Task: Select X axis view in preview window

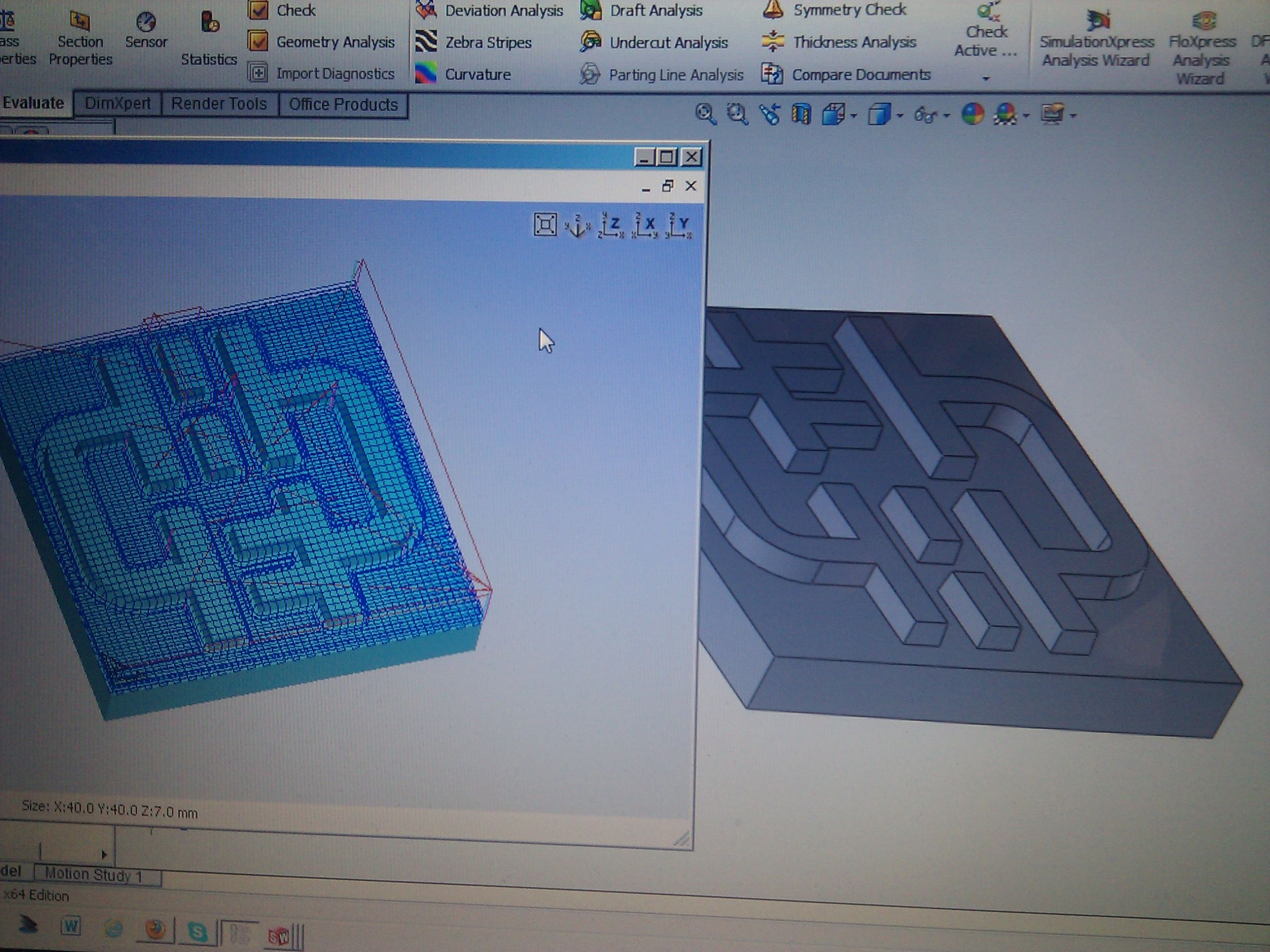Action: (645, 225)
